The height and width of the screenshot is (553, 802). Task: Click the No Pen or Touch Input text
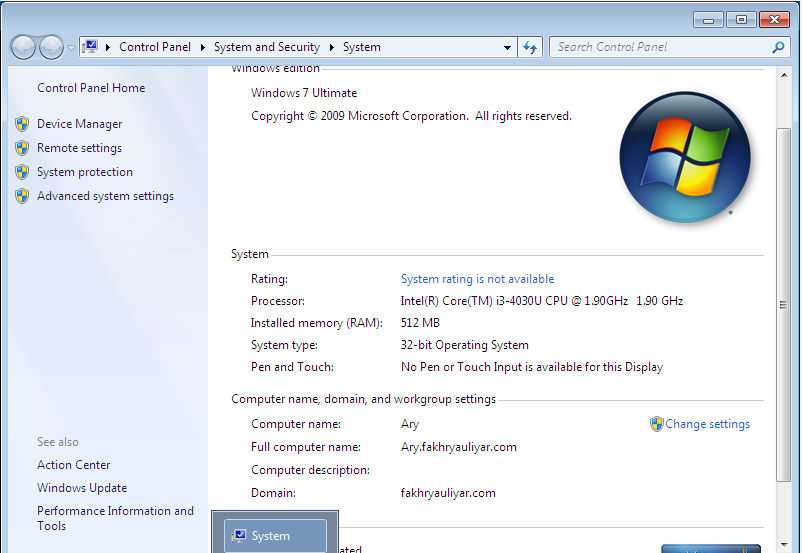tap(531, 367)
